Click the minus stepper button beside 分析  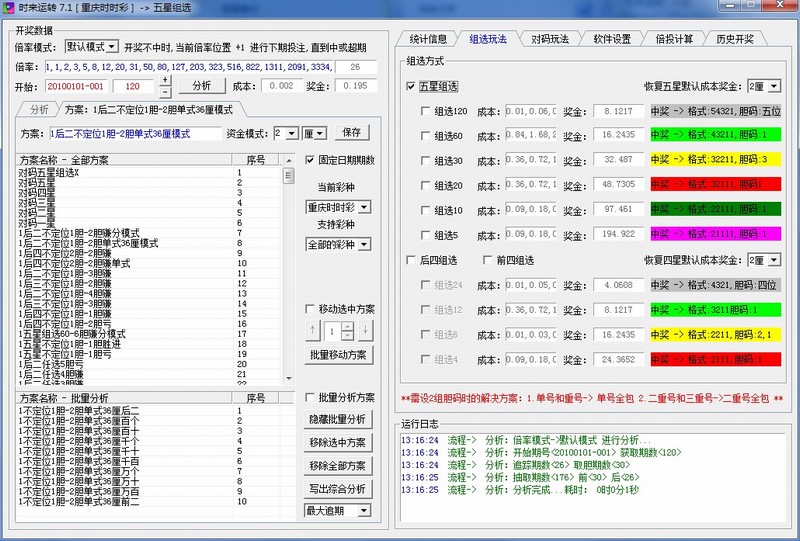coord(165,91)
